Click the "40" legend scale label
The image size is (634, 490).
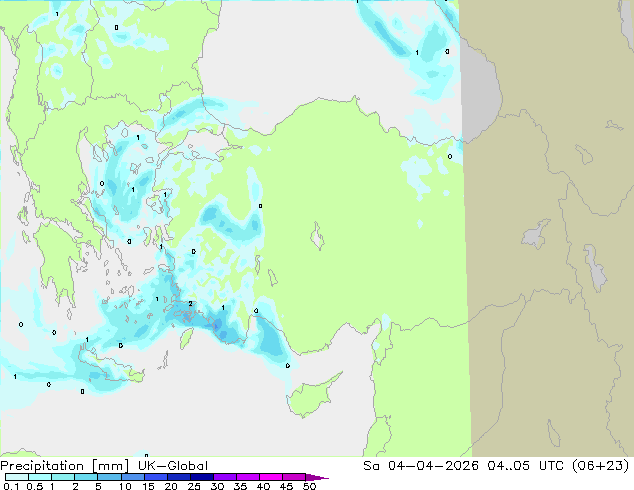(x=263, y=486)
